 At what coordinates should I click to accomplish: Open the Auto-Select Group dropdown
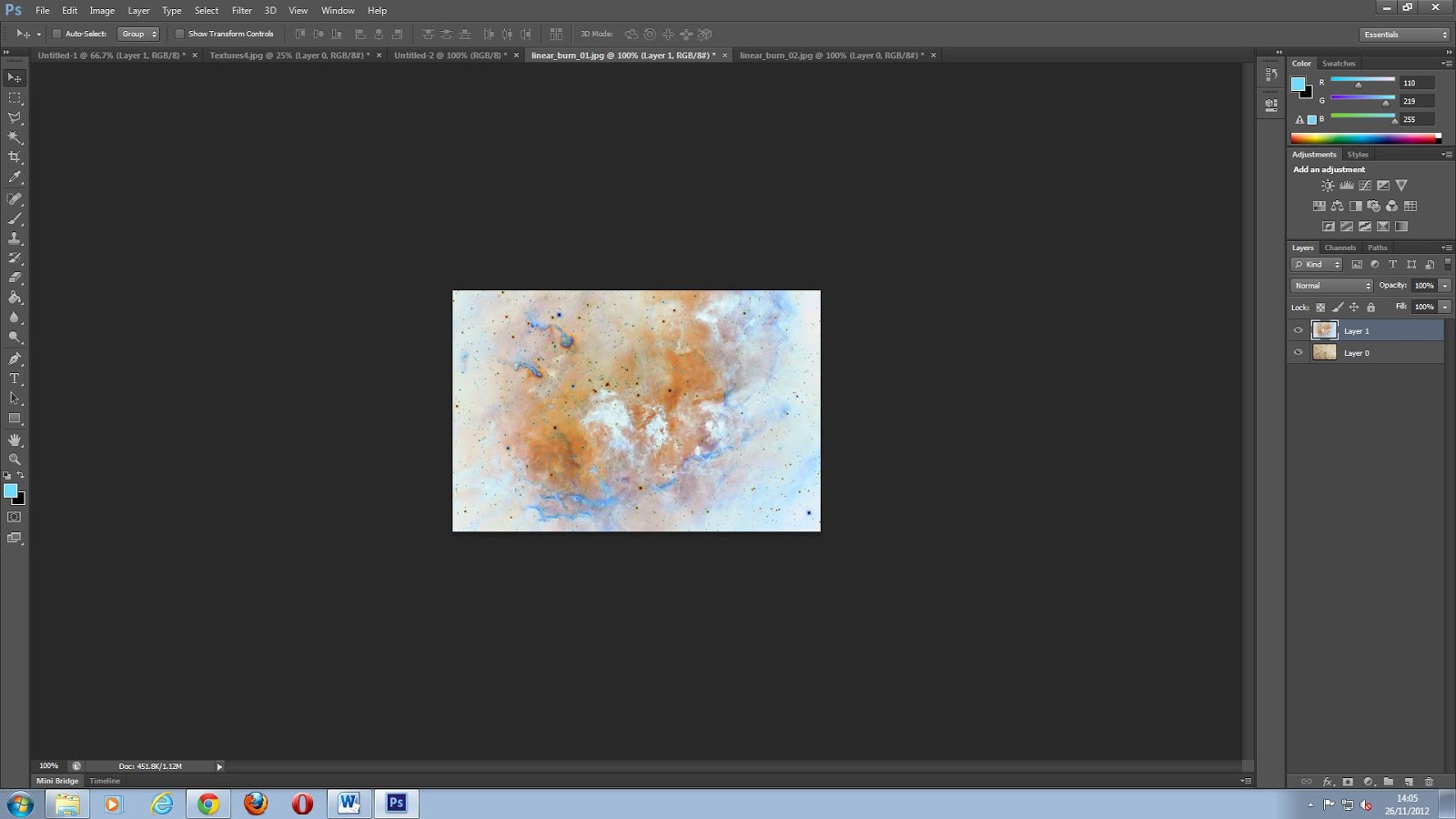138,34
